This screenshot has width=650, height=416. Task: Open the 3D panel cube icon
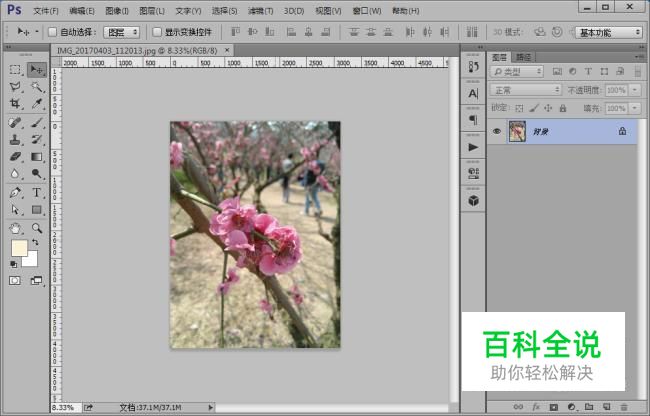coord(473,201)
